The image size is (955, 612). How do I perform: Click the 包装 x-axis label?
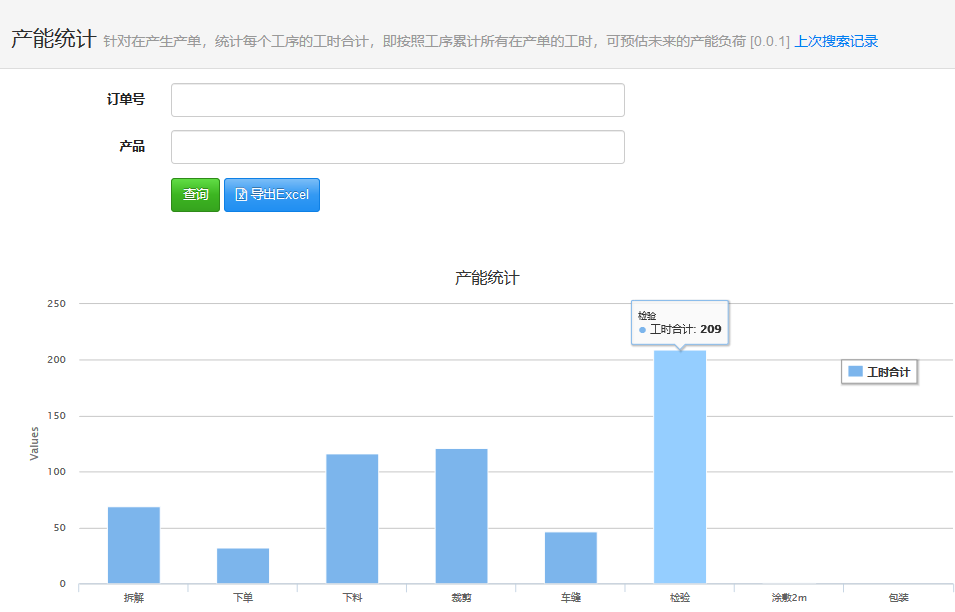[x=898, y=598]
